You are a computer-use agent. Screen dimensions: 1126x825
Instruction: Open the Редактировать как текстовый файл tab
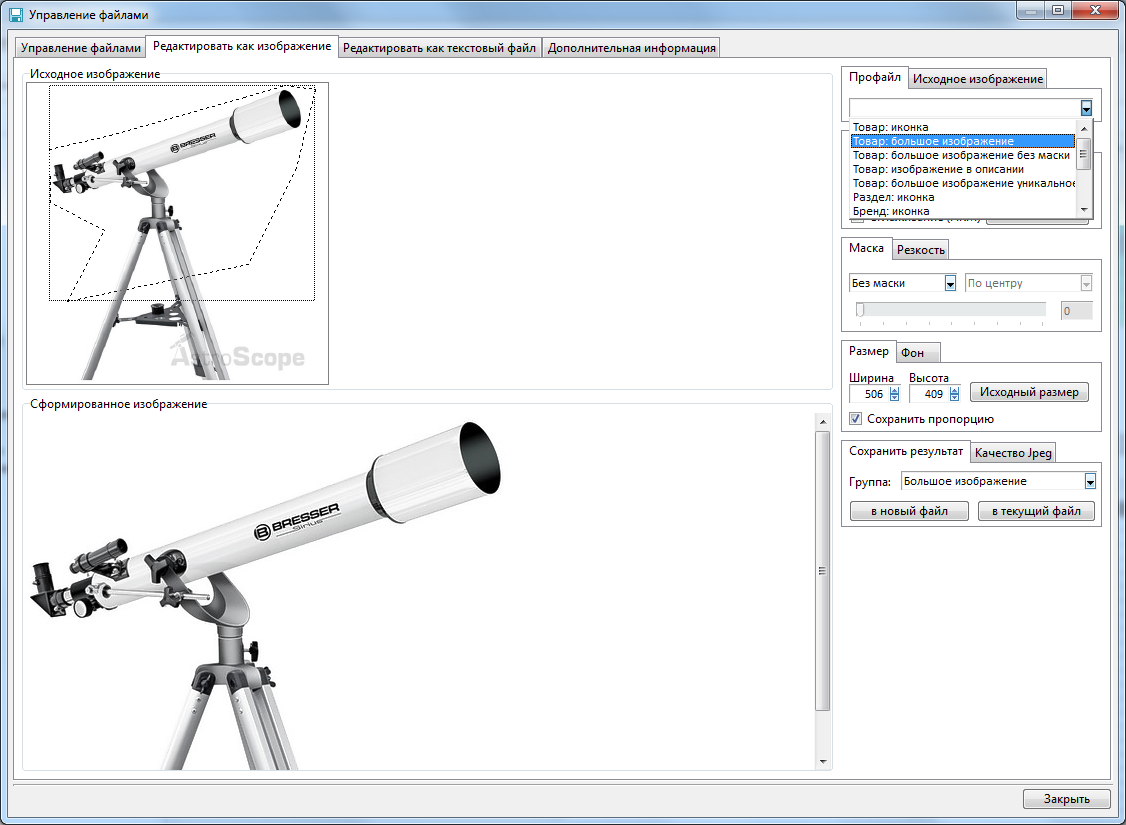pyautogui.click(x=439, y=47)
